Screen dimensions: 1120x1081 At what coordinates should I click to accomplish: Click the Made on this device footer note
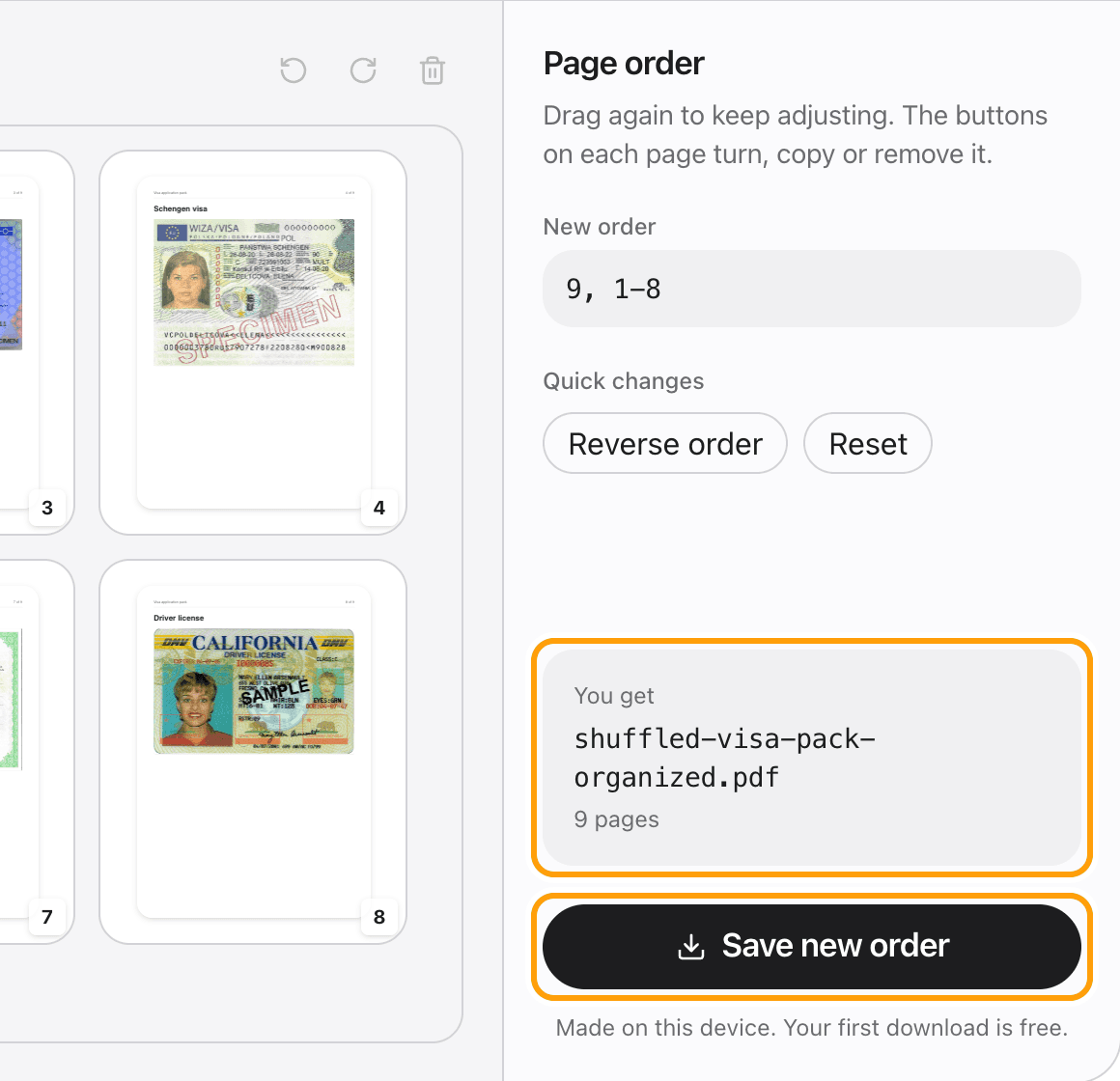tap(811, 1028)
